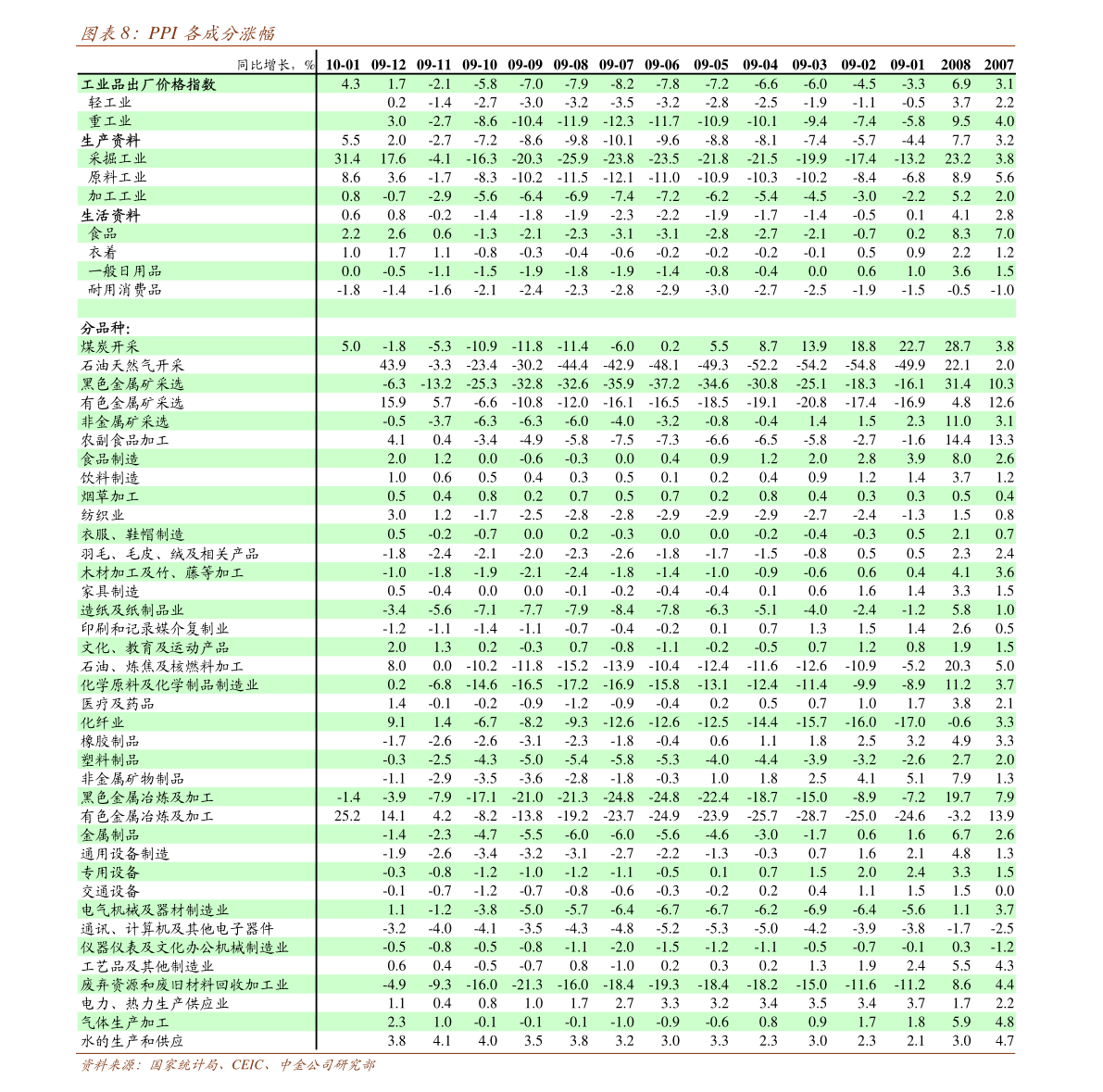Image resolution: width=1103 pixels, height=1092 pixels.
Task: Click the 31.4 value in 采掘工业 10-01 cell
Action: pyautogui.click(x=346, y=158)
